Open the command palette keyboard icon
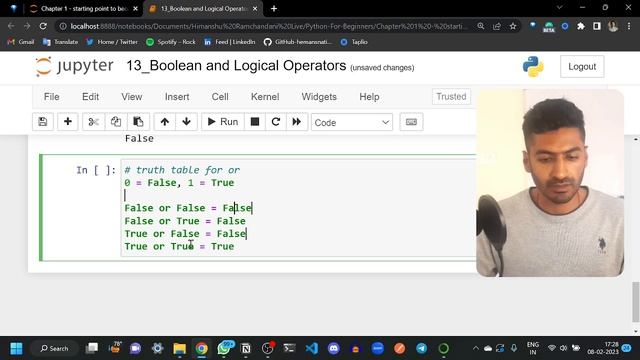Image resolution: width=640 pixels, height=360 pixels. 411,122
